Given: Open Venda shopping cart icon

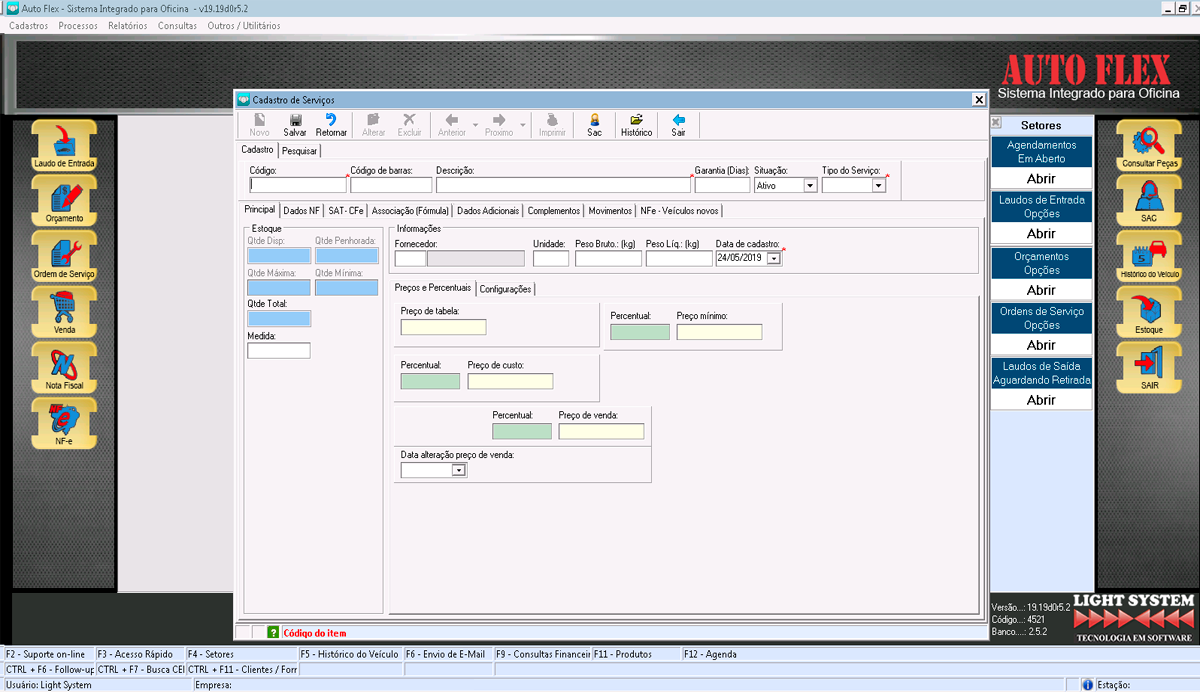Looking at the screenshot, I should (x=64, y=312).
